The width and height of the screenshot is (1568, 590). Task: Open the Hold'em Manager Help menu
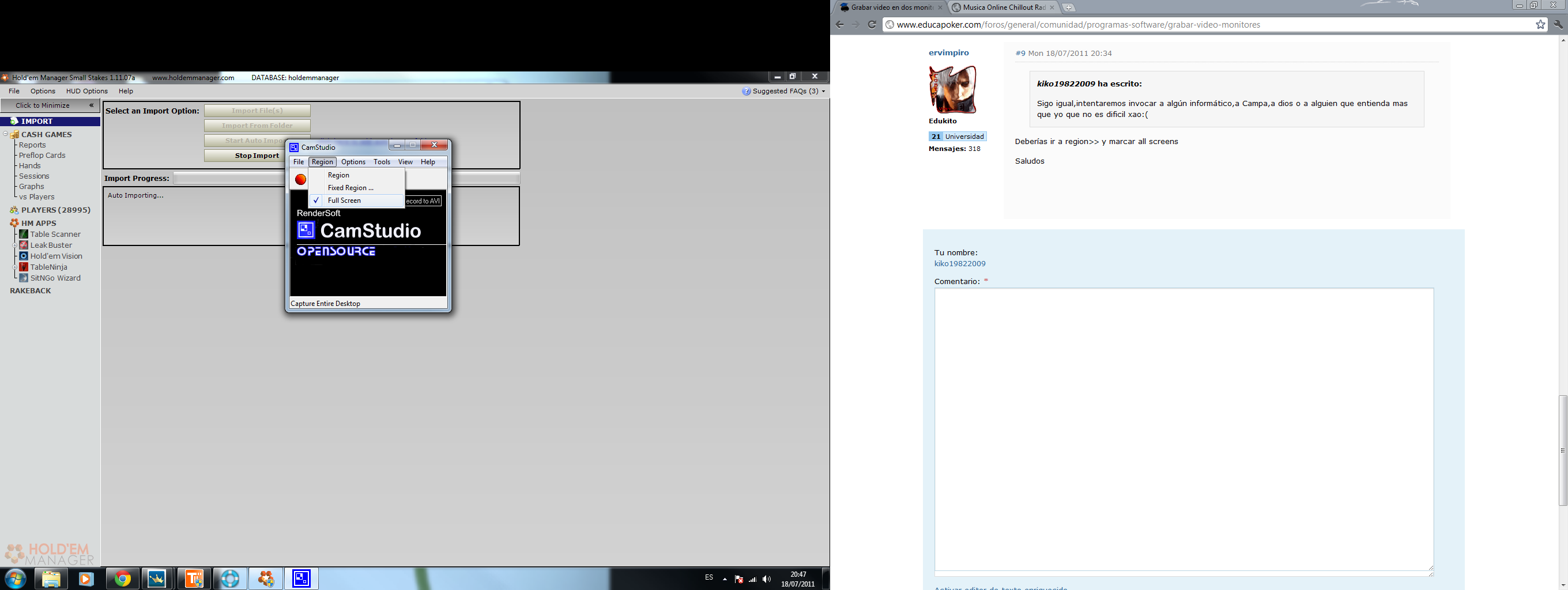126,91
